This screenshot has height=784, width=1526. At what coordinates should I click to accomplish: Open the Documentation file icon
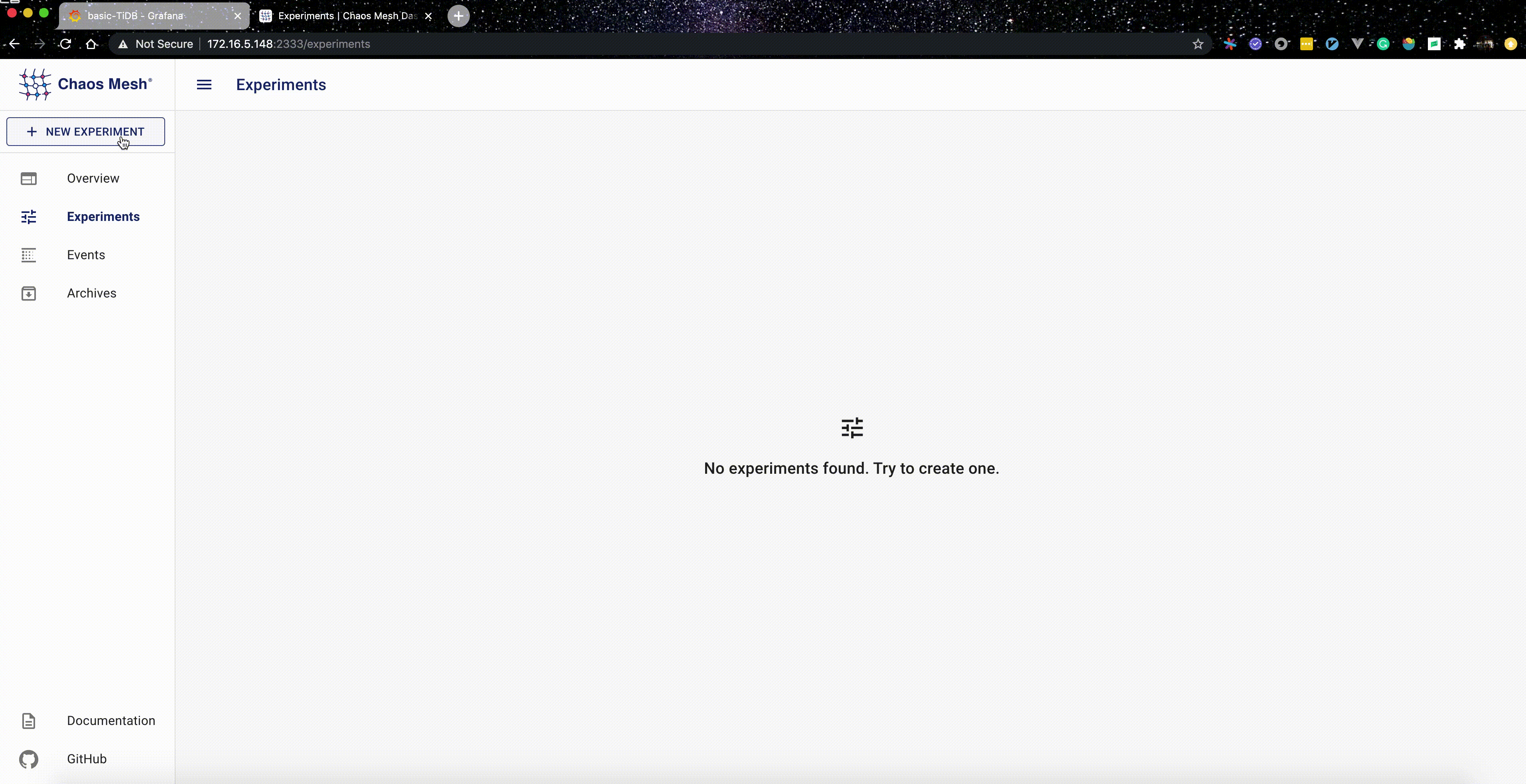28,721
